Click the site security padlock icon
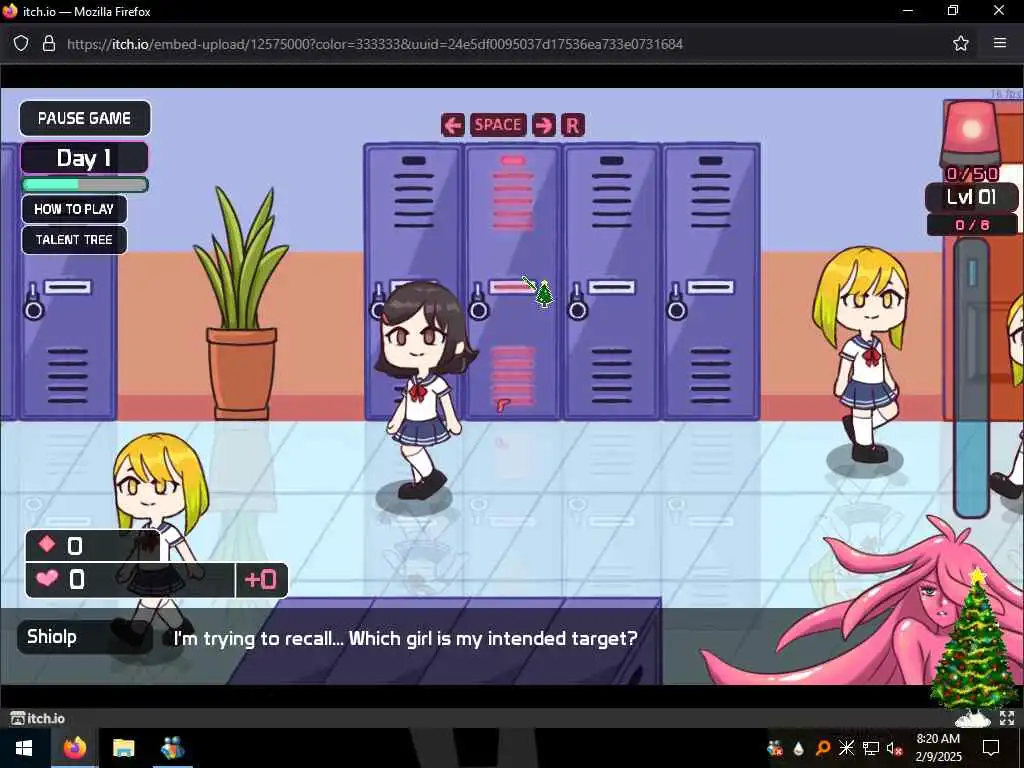 48,44
